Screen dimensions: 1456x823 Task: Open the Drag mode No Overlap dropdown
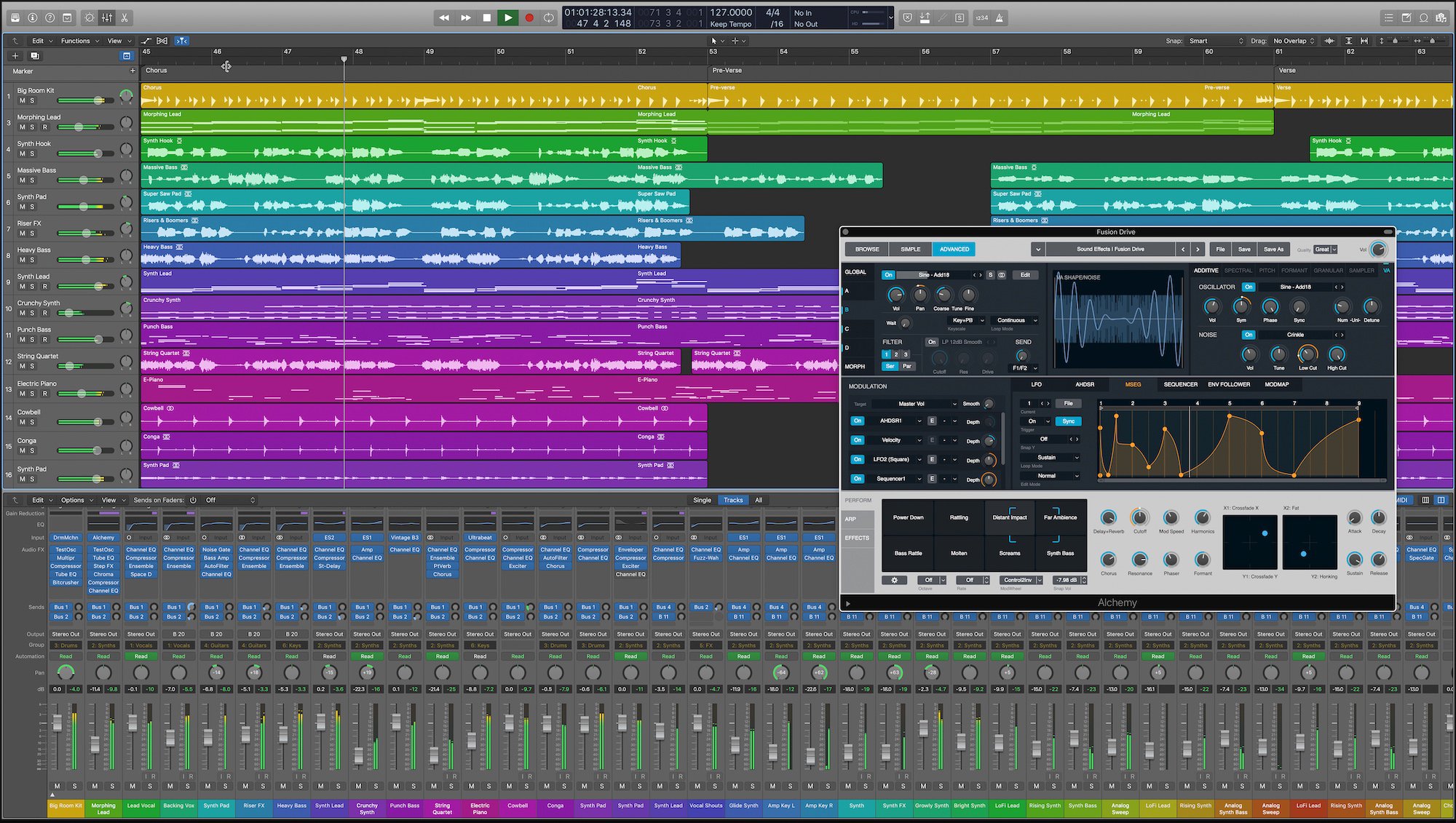pyautogui.click(x=1294, y=41)
